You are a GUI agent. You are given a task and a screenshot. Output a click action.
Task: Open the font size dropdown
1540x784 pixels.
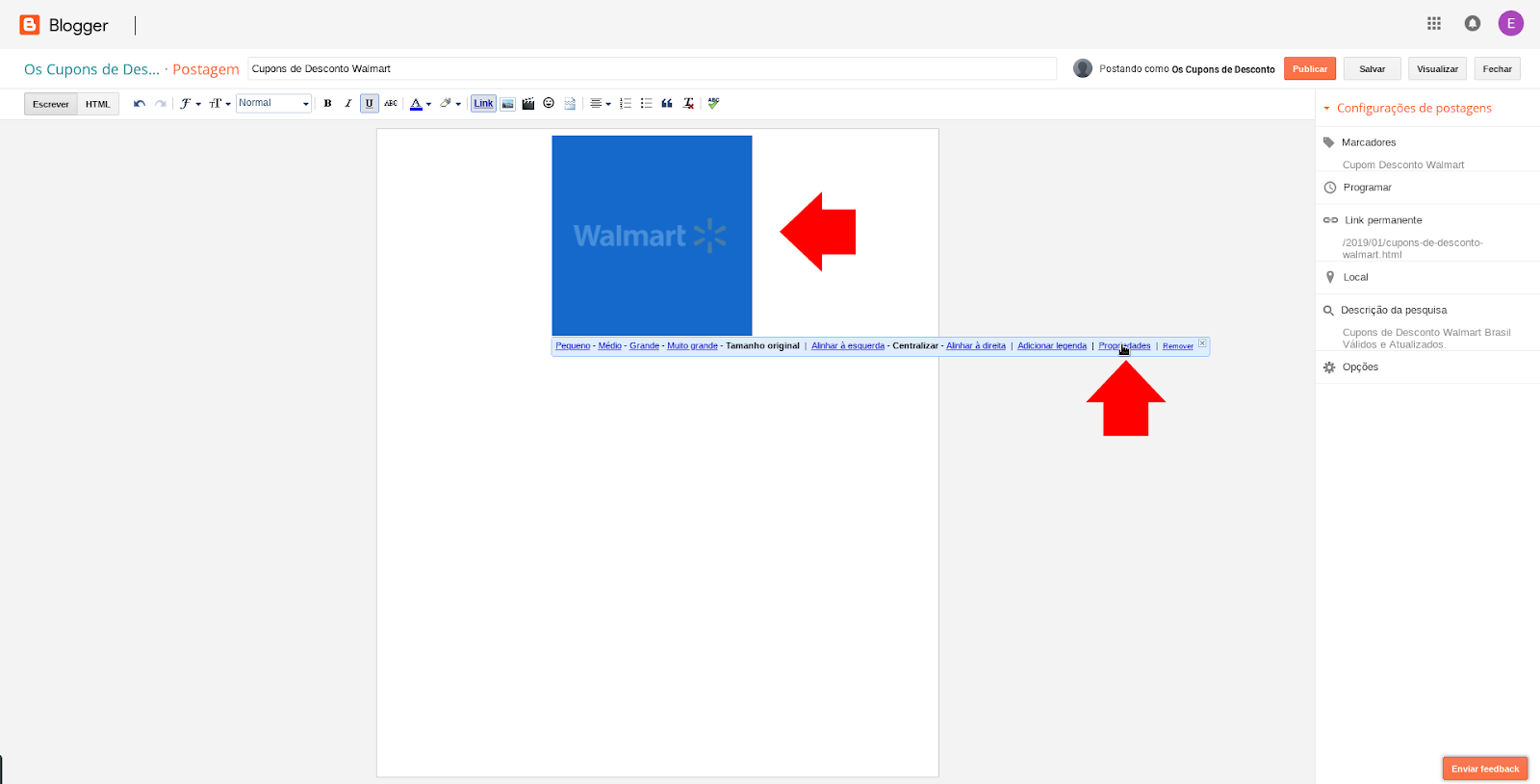pos(220,104)
